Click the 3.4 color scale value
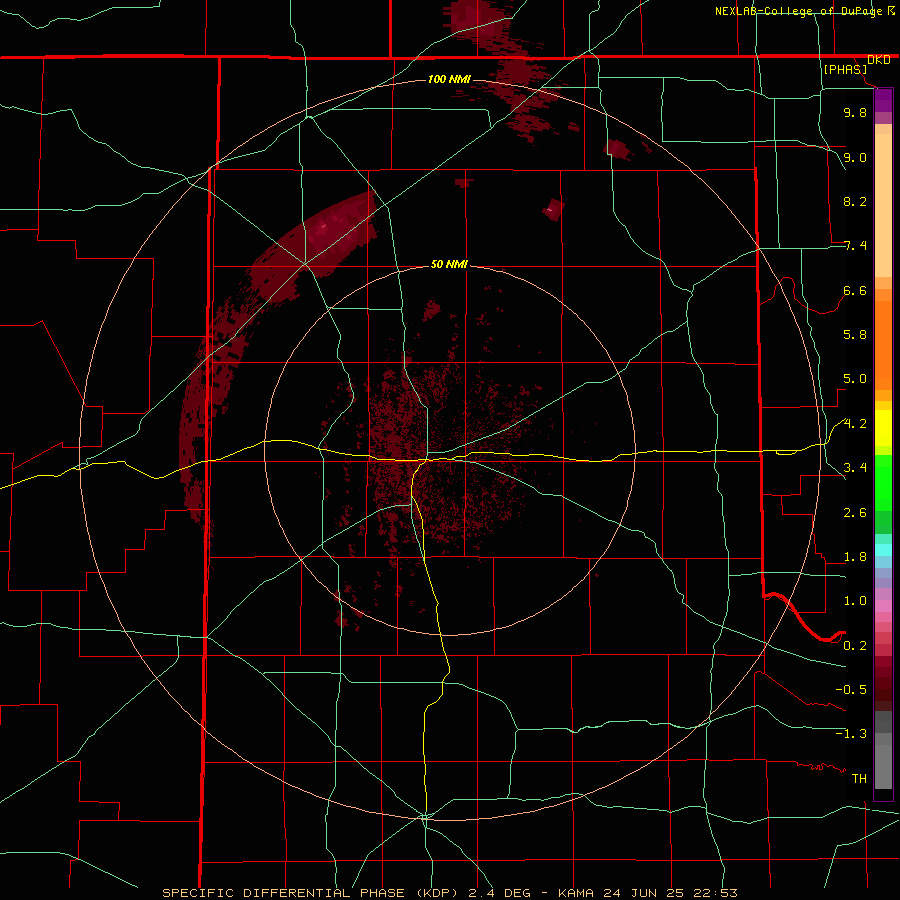 [x=855, y=468]
